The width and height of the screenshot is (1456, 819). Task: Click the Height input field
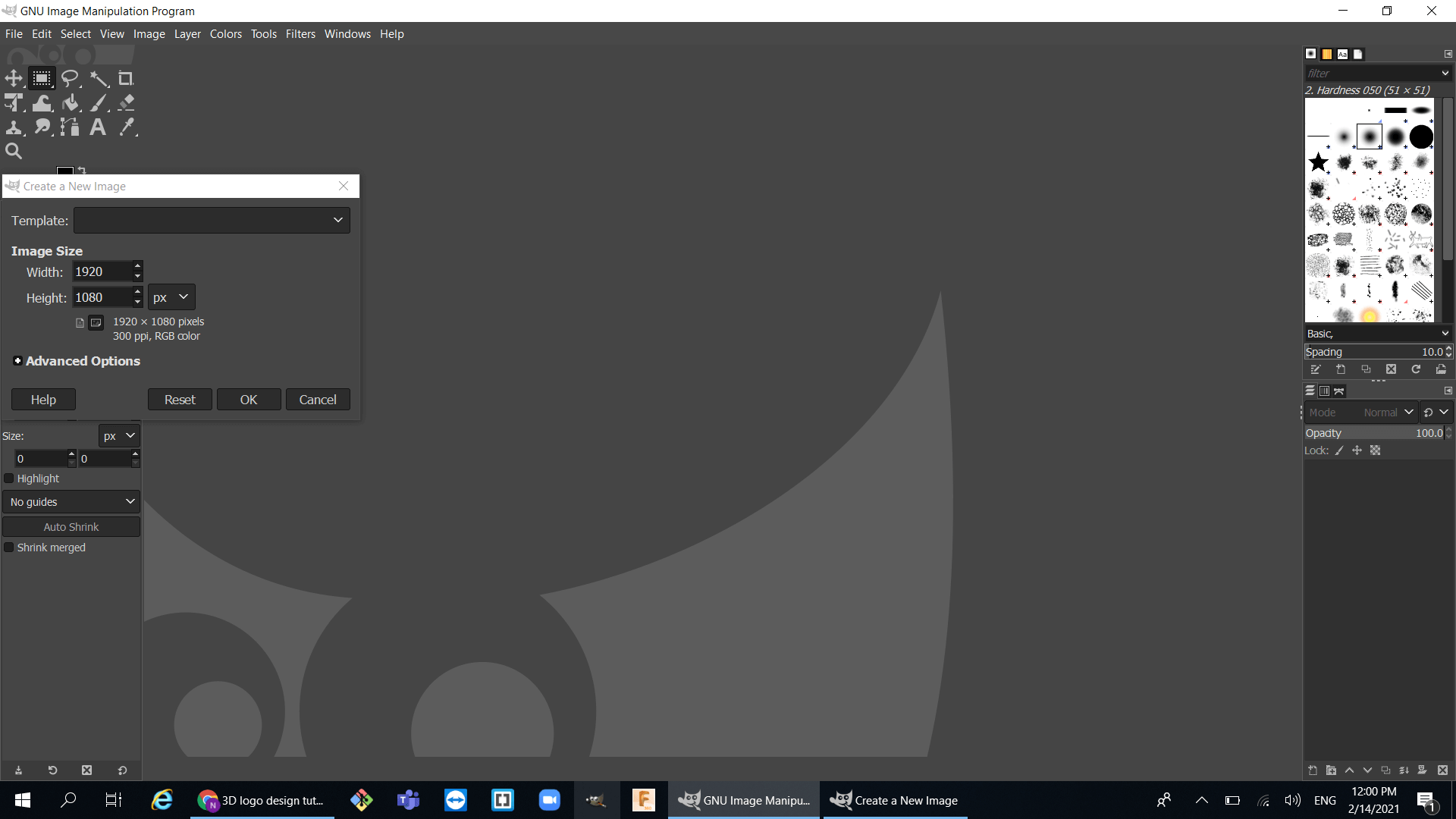(x=102, y=297)
